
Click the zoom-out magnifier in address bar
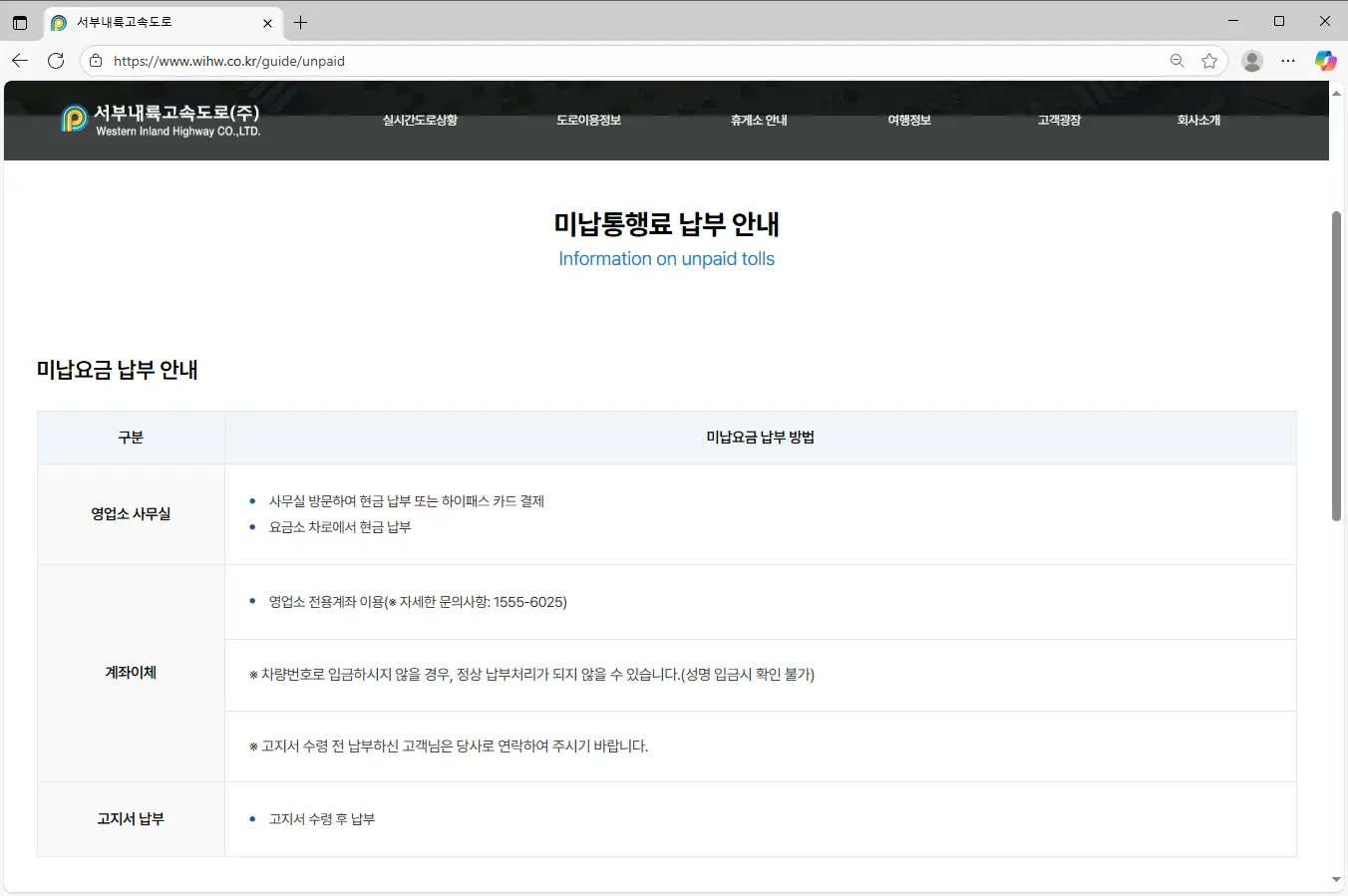coord(1178,60)
